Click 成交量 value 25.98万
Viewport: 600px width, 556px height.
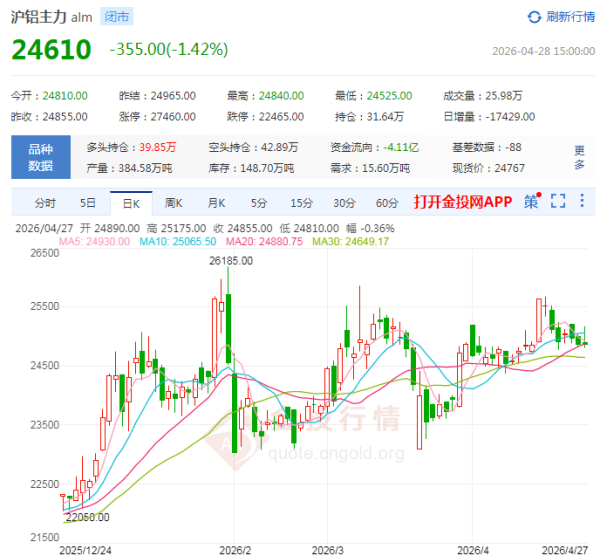(504, 96)
